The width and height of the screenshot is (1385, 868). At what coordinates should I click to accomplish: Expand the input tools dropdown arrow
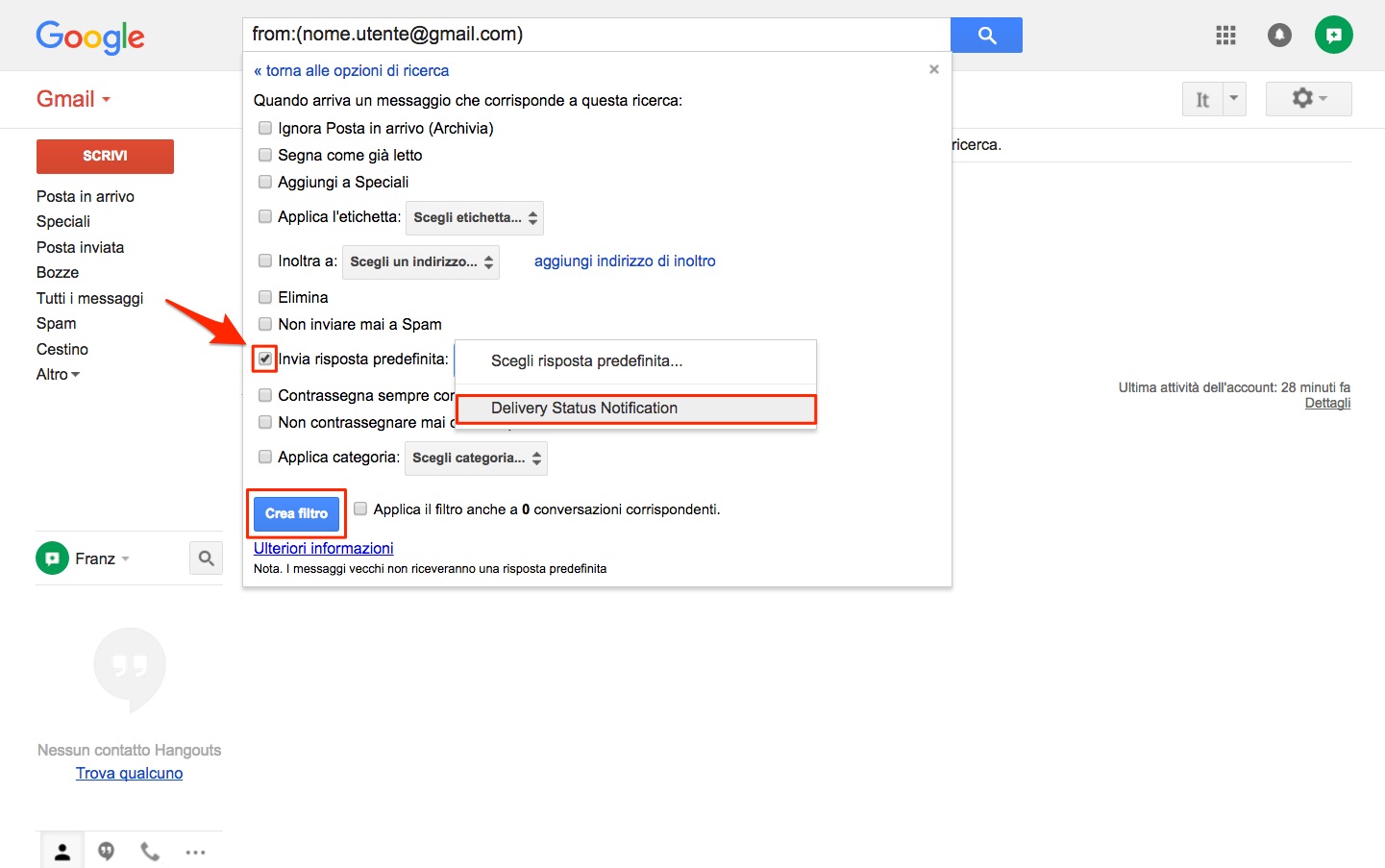click(x=1234, y=99)
